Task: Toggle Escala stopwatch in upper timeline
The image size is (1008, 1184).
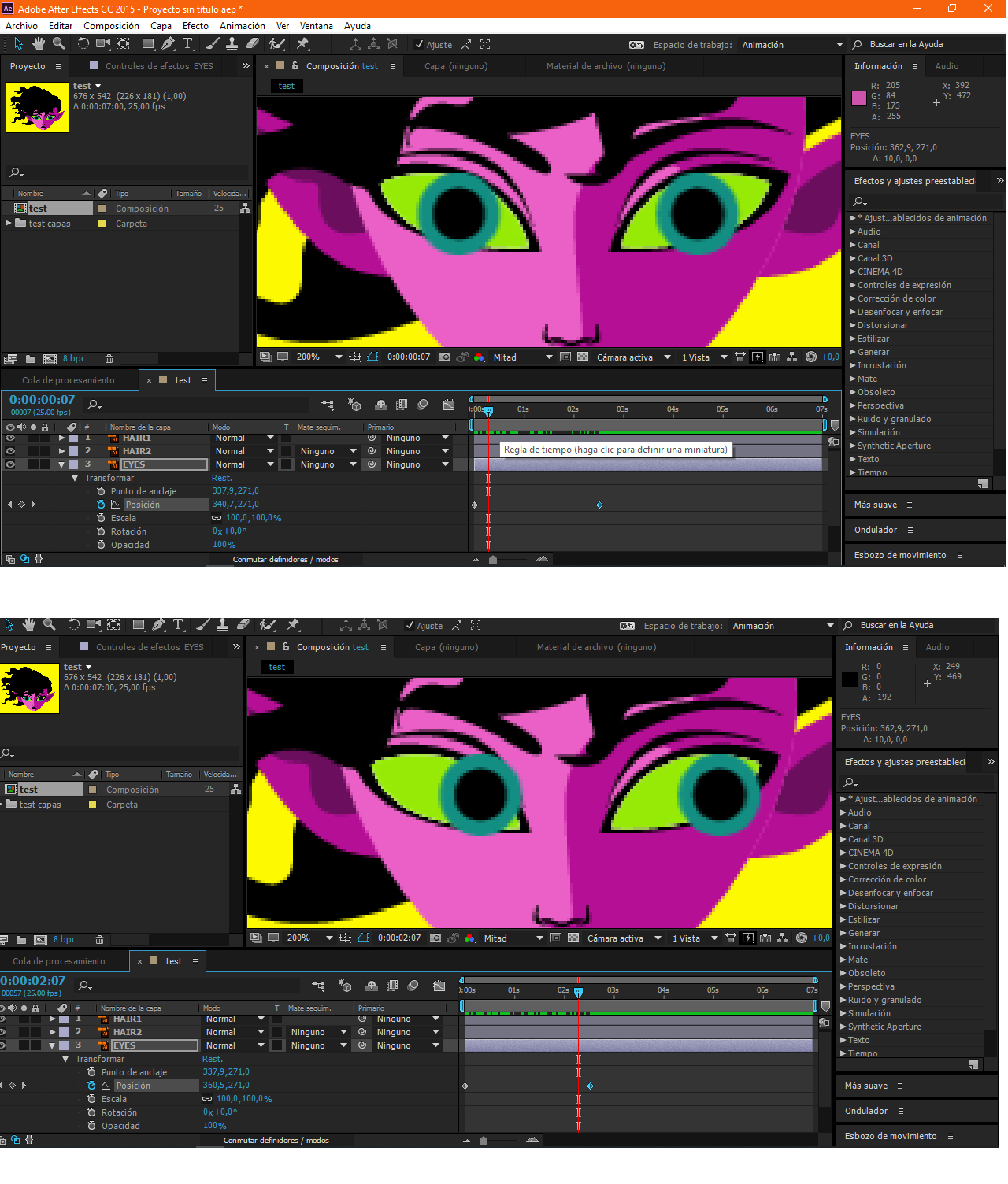Action: tap(101, 518)
